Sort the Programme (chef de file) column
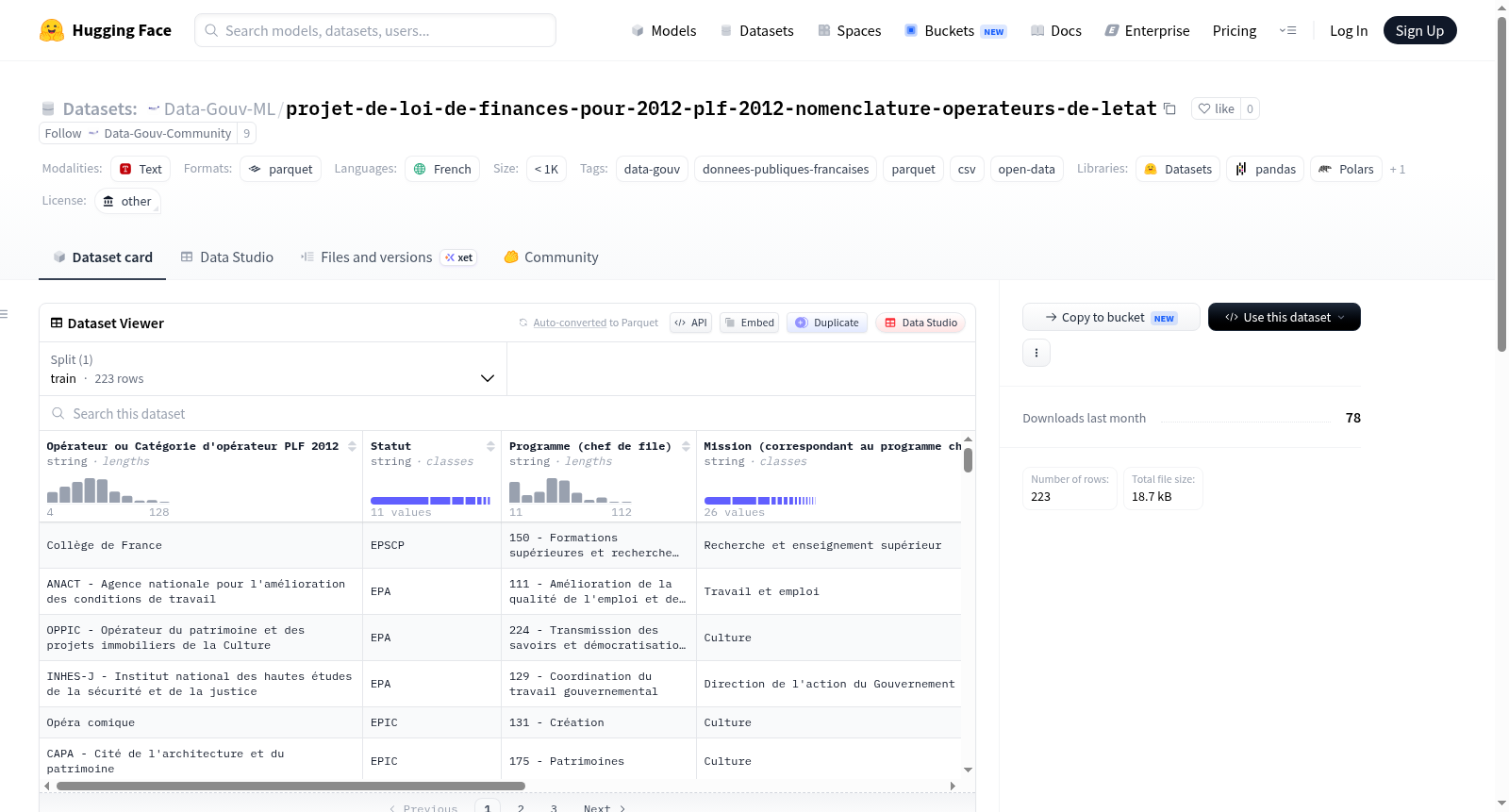1509x812 pixels. click(x=686, y=446)
